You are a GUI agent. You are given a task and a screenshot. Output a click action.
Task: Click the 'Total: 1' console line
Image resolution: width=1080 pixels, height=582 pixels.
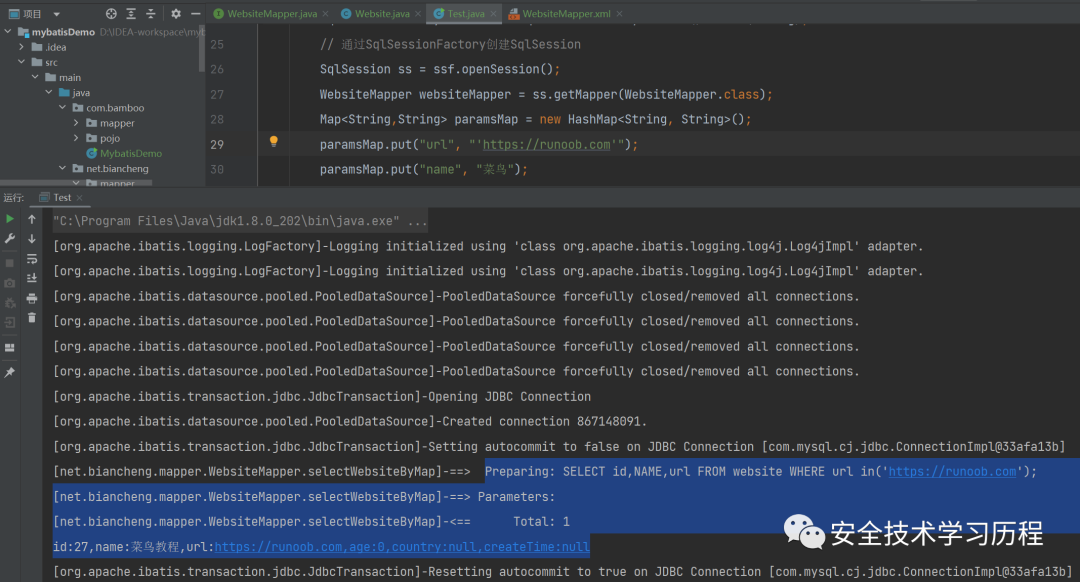pyautogui.click(x=311, y=522)
